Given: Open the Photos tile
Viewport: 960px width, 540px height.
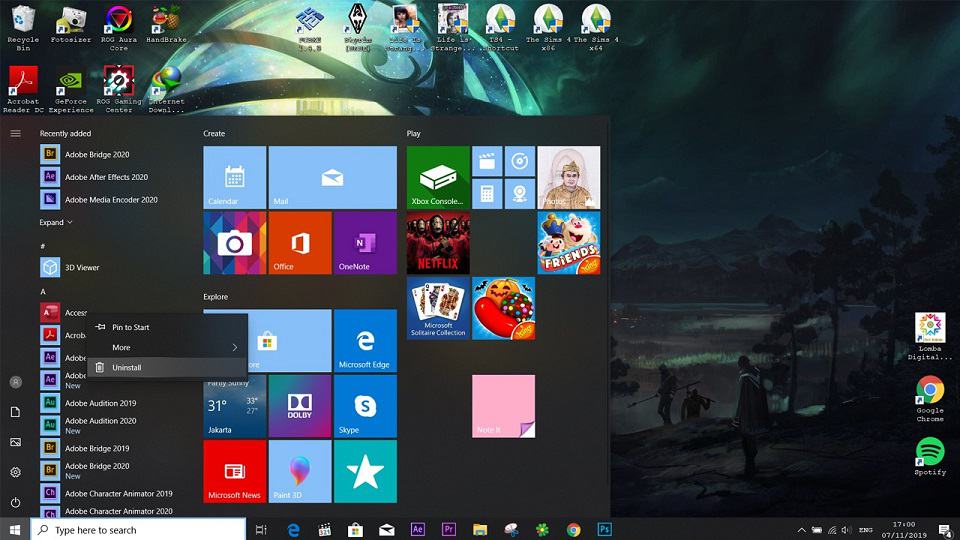Looking at the screenshot, I should point(569,177).
